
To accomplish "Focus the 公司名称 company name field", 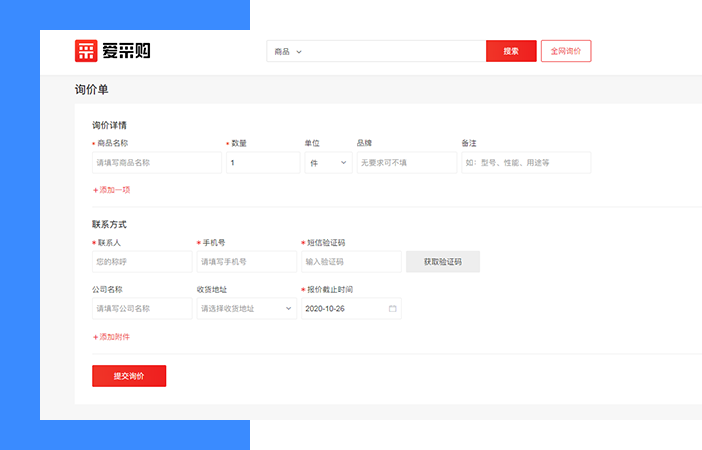I will 141,308.
